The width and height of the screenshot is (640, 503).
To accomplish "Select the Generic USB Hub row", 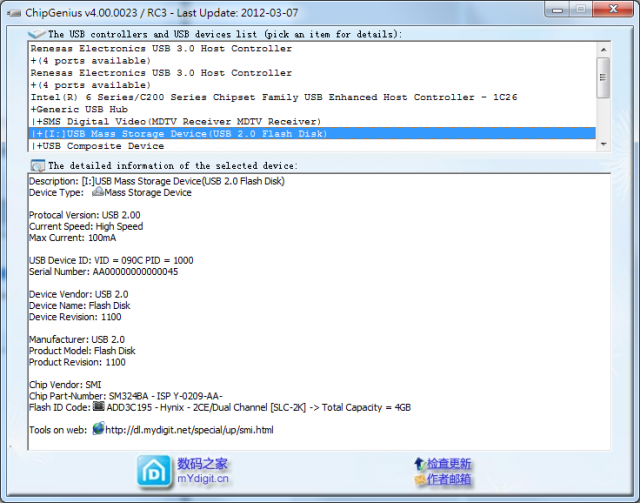I will pyautogui.click(x=312, y=109).
